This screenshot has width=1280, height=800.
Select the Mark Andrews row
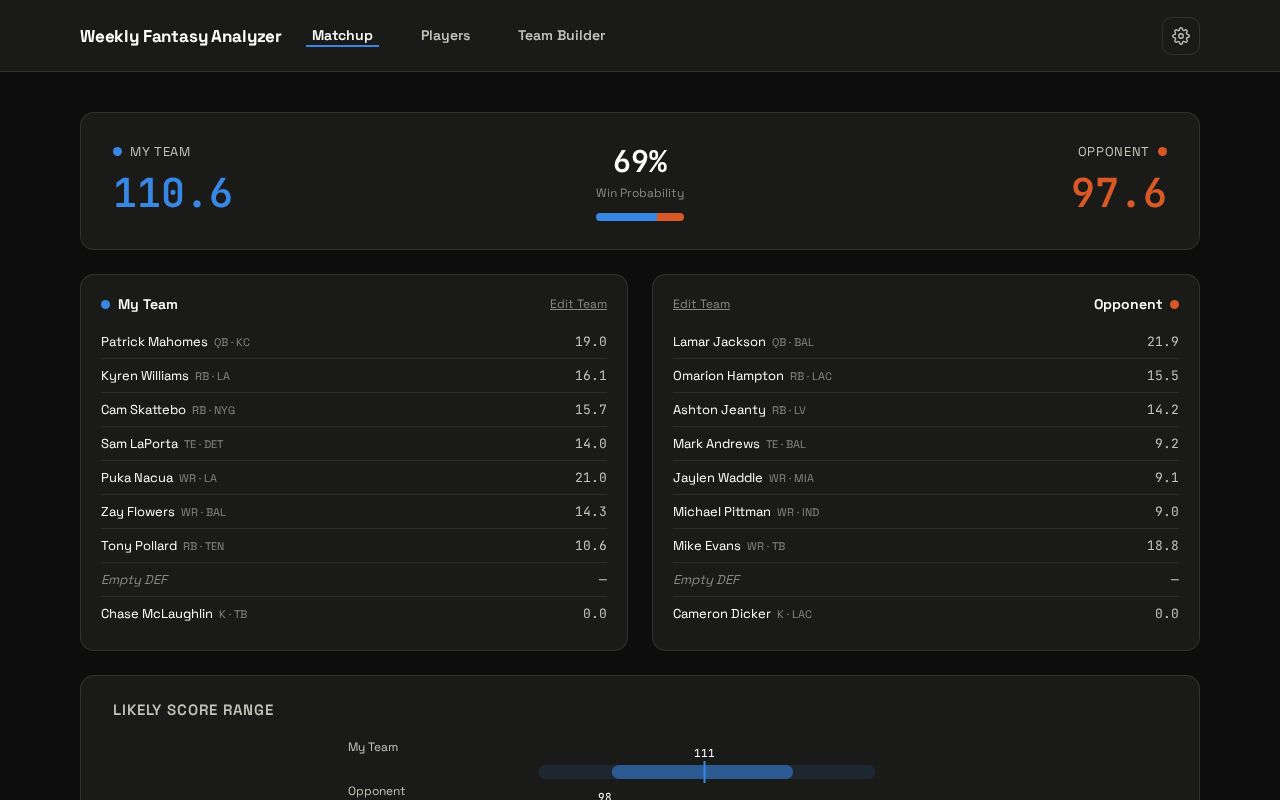pos(926,444)
